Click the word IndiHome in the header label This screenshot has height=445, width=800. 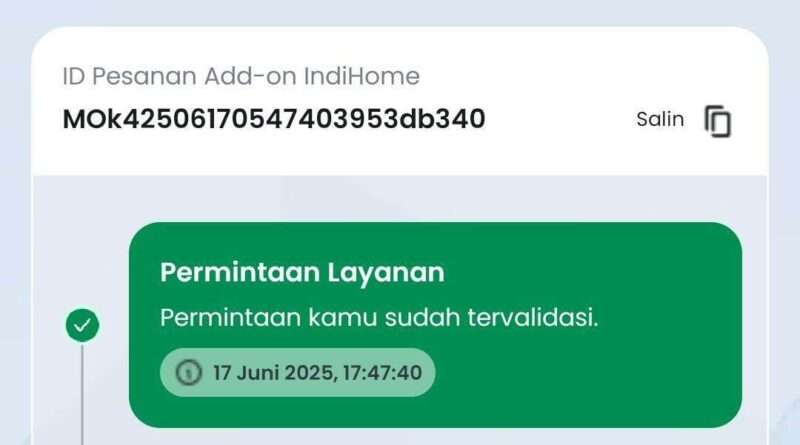pos(362,77)
